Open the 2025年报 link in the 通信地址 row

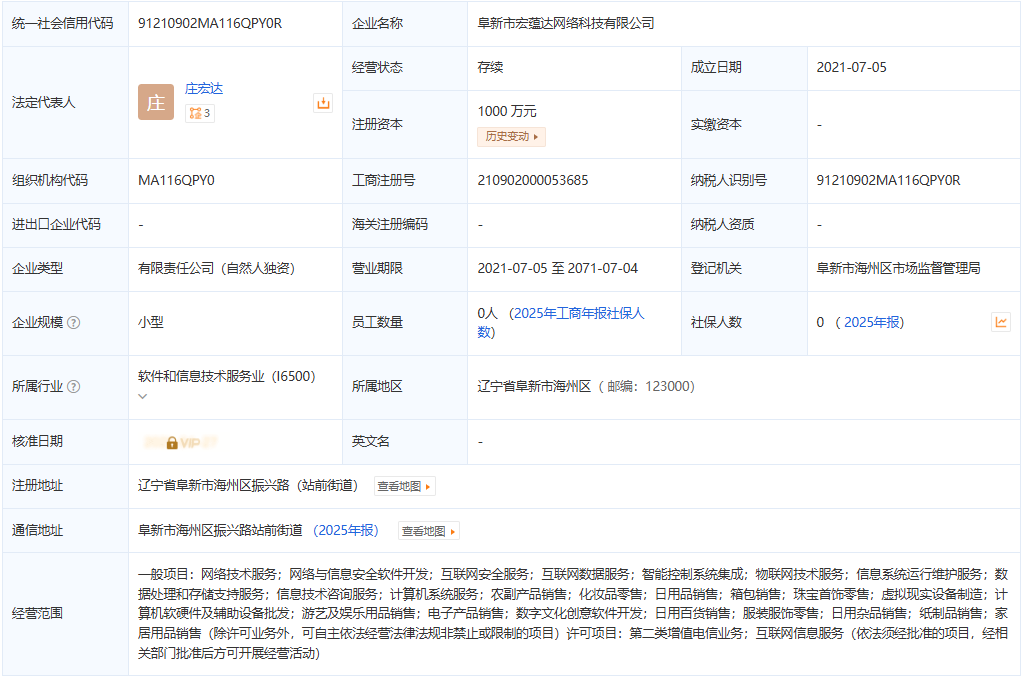pos(346,530)
